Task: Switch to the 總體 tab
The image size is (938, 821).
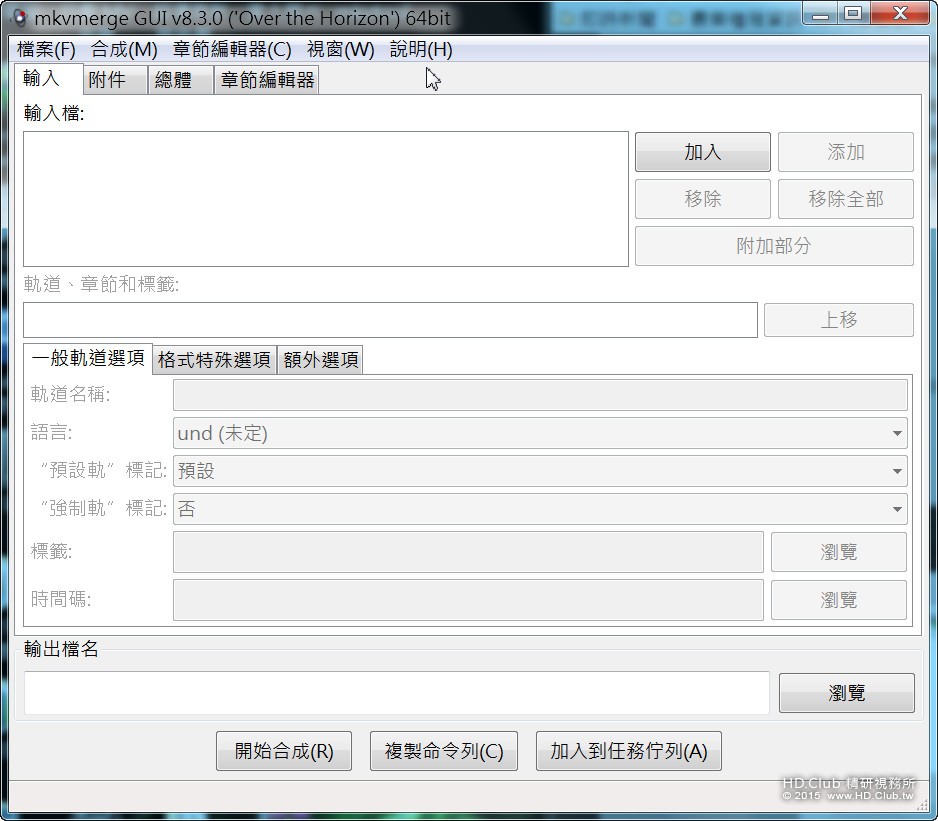Action: point(181,80)
